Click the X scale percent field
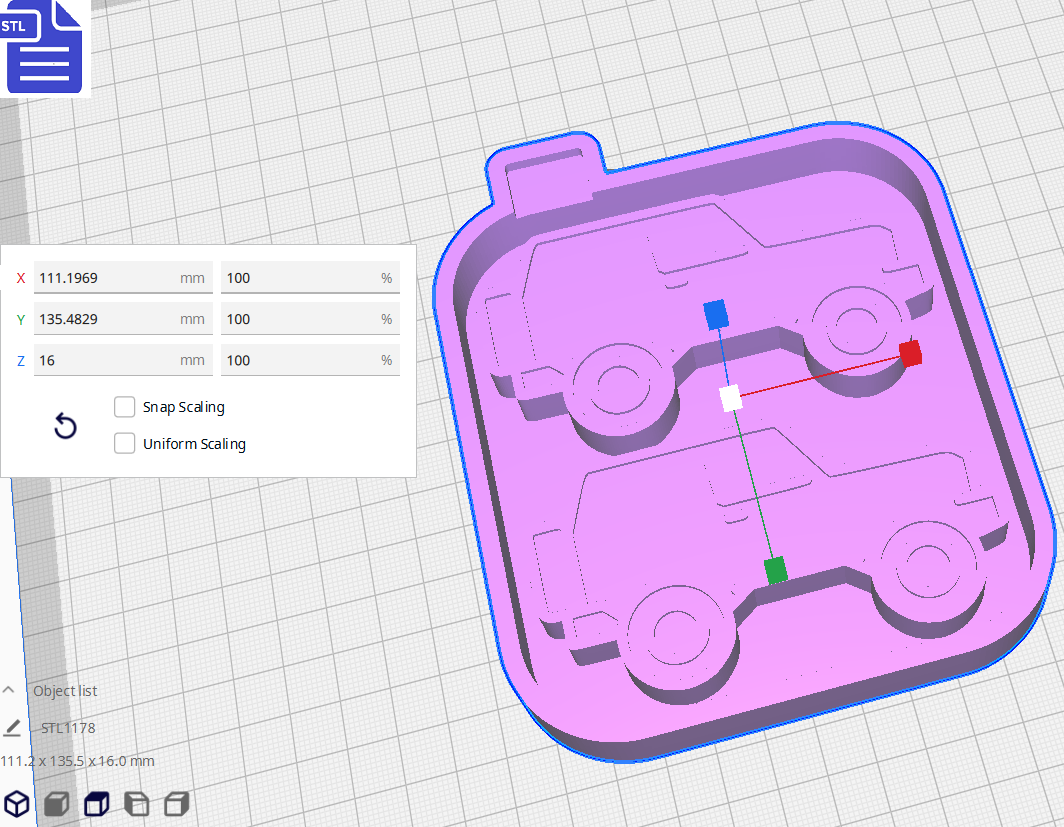1064x827 pixels. pyautogui.click(x=300, y=278)
